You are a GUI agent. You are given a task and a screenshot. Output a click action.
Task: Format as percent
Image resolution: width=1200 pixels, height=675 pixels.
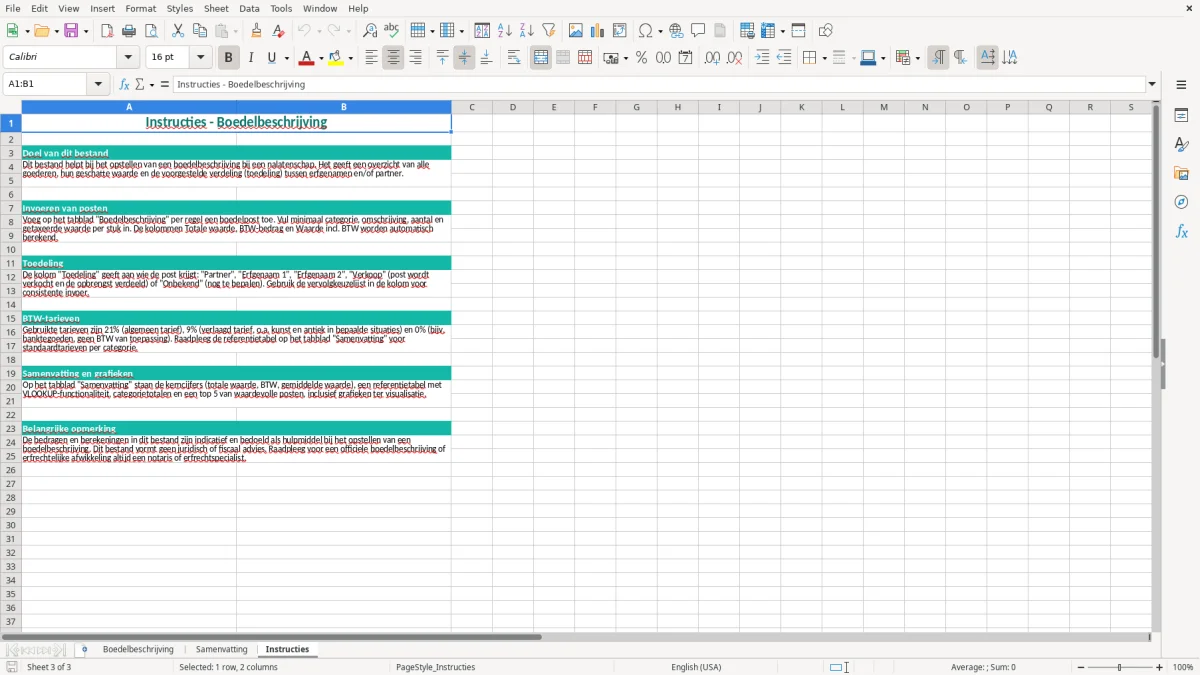(x=641, y=58)
